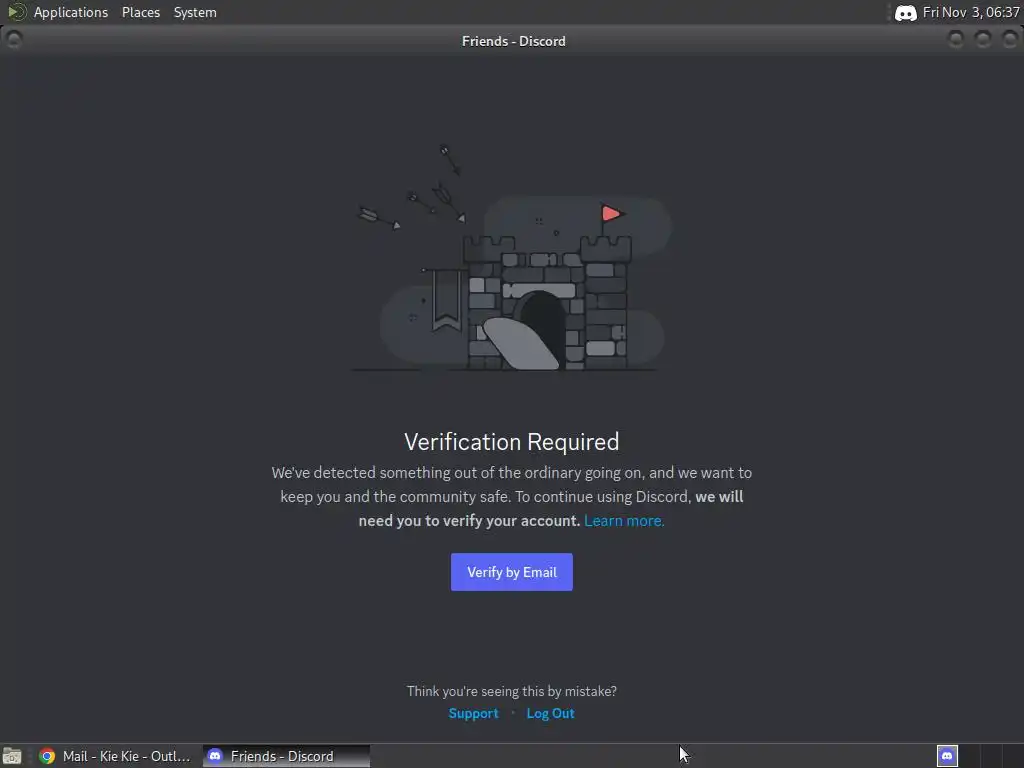Viewport: 1024px width, 768px height.
Task: Open the Support link
Action: (473, 713)
